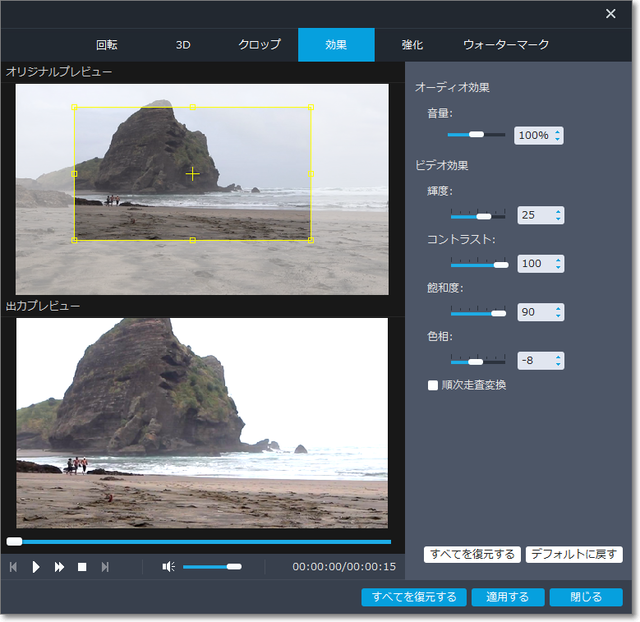The image size is (640, 622).
Task: Jump to the next frame icon
Action: (x=104, y=567)
